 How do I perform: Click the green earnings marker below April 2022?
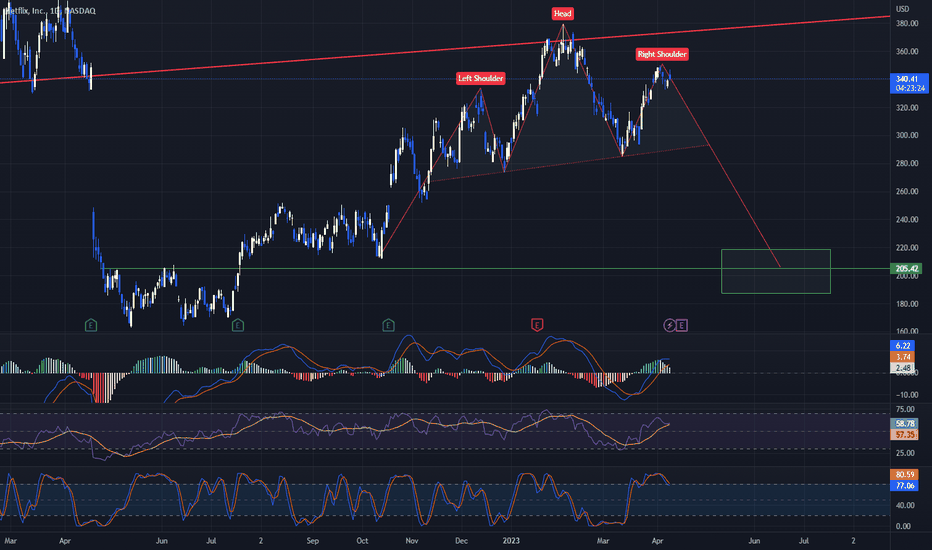91,325
